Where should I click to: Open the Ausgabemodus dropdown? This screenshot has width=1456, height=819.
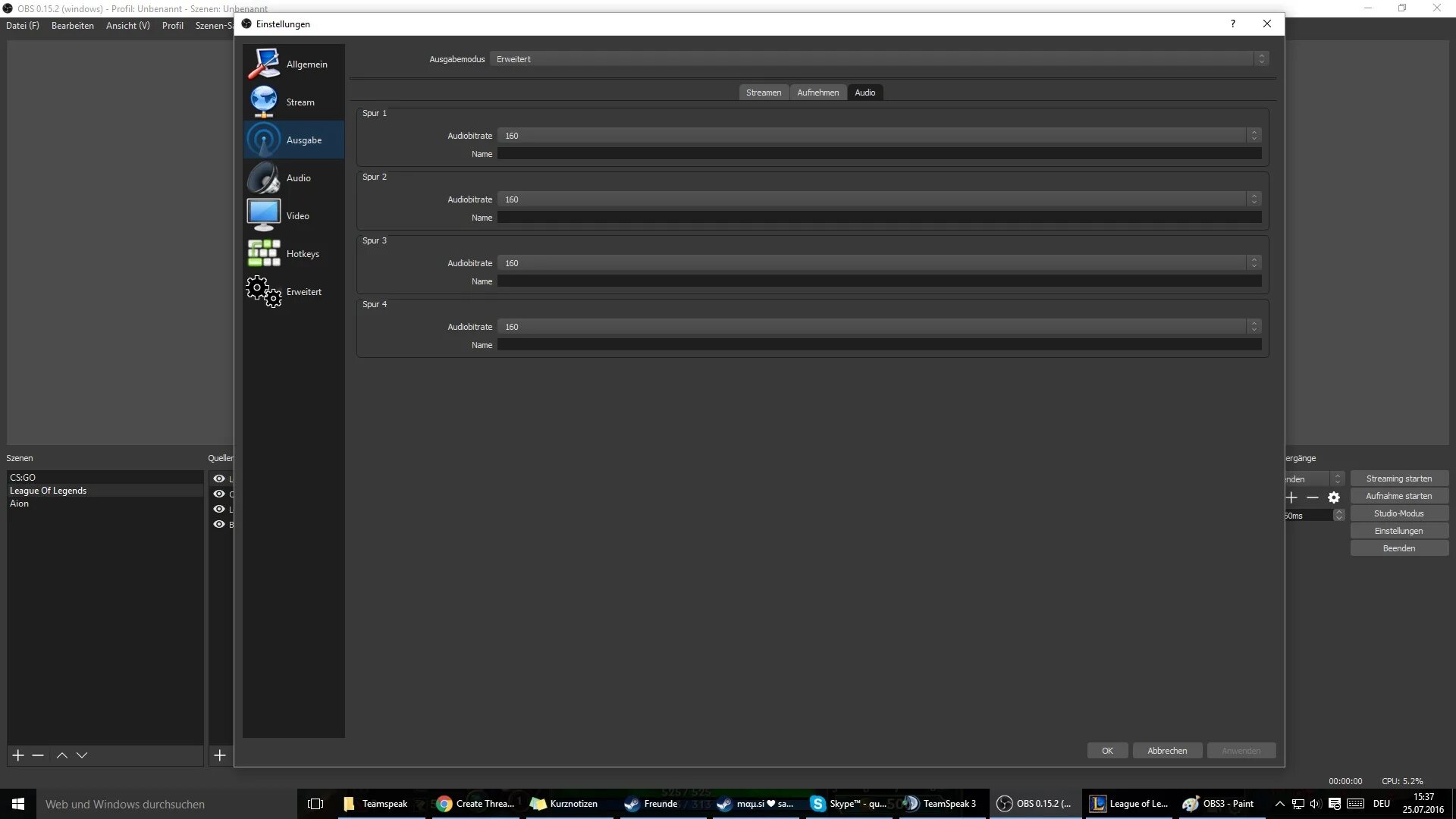(1261, 58)
